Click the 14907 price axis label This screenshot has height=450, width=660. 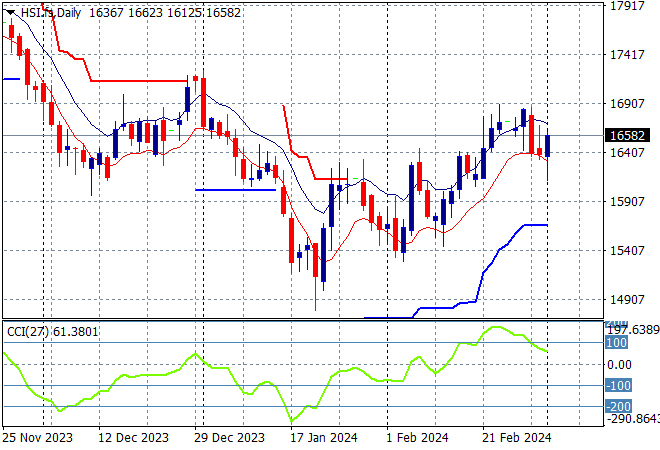[x=625, y=300]
